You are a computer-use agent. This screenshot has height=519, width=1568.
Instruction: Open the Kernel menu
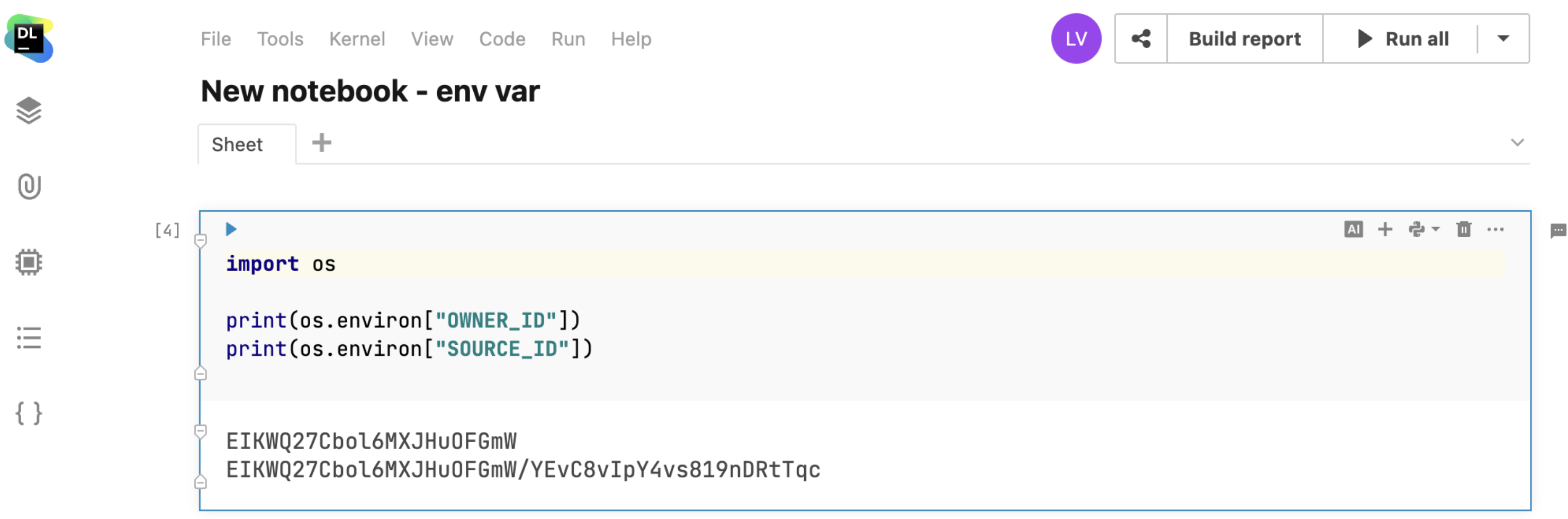(357, 38)
